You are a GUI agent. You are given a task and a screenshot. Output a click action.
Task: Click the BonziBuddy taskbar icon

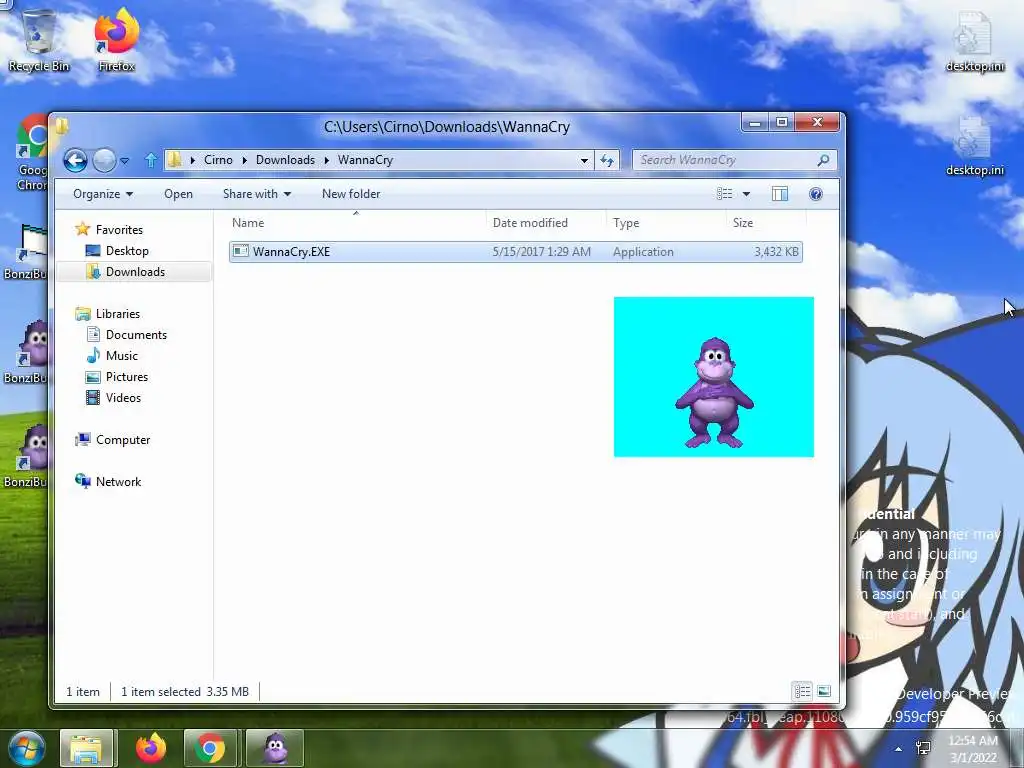275,748
